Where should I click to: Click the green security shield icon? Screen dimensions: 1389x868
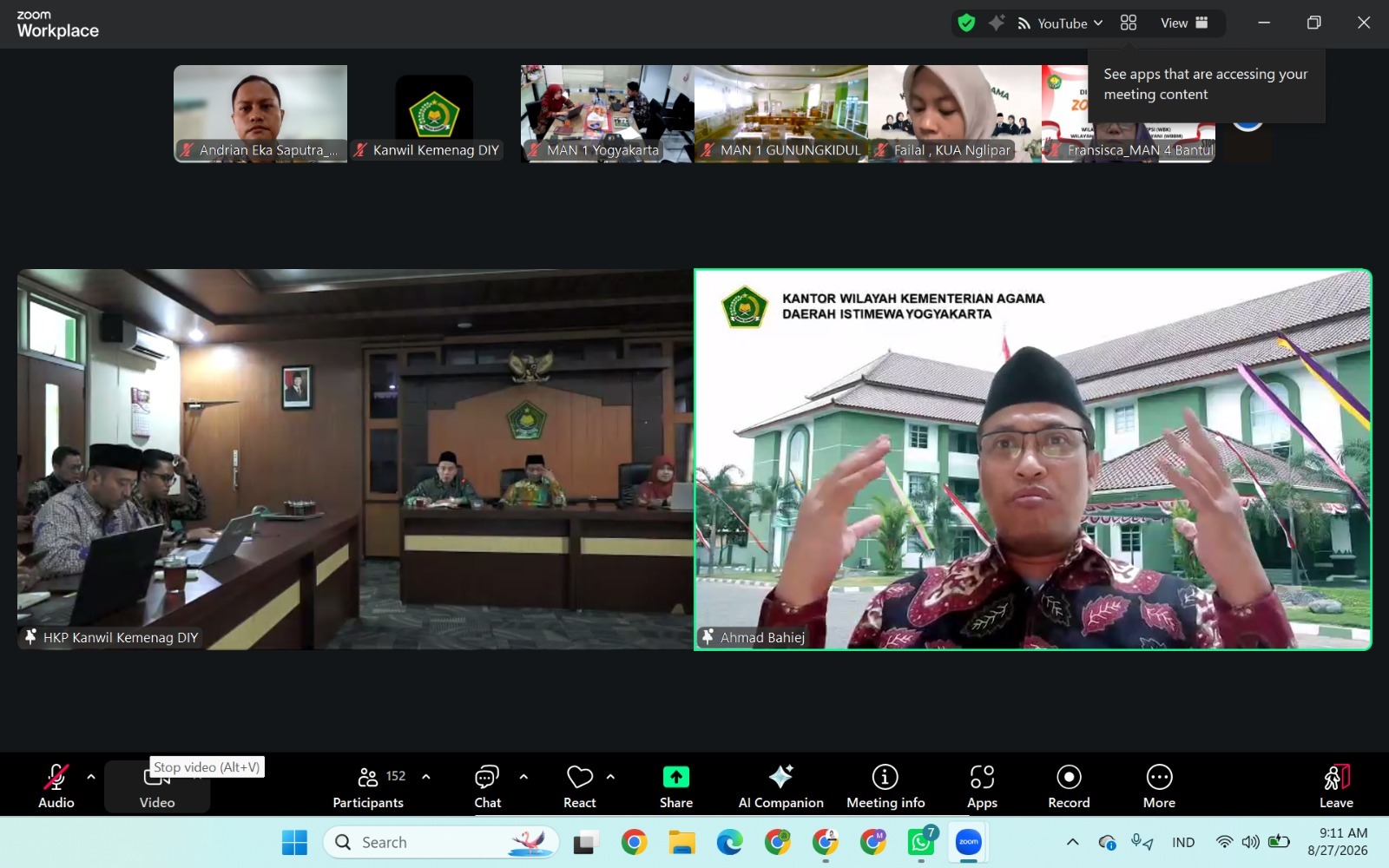pos(966,23)
